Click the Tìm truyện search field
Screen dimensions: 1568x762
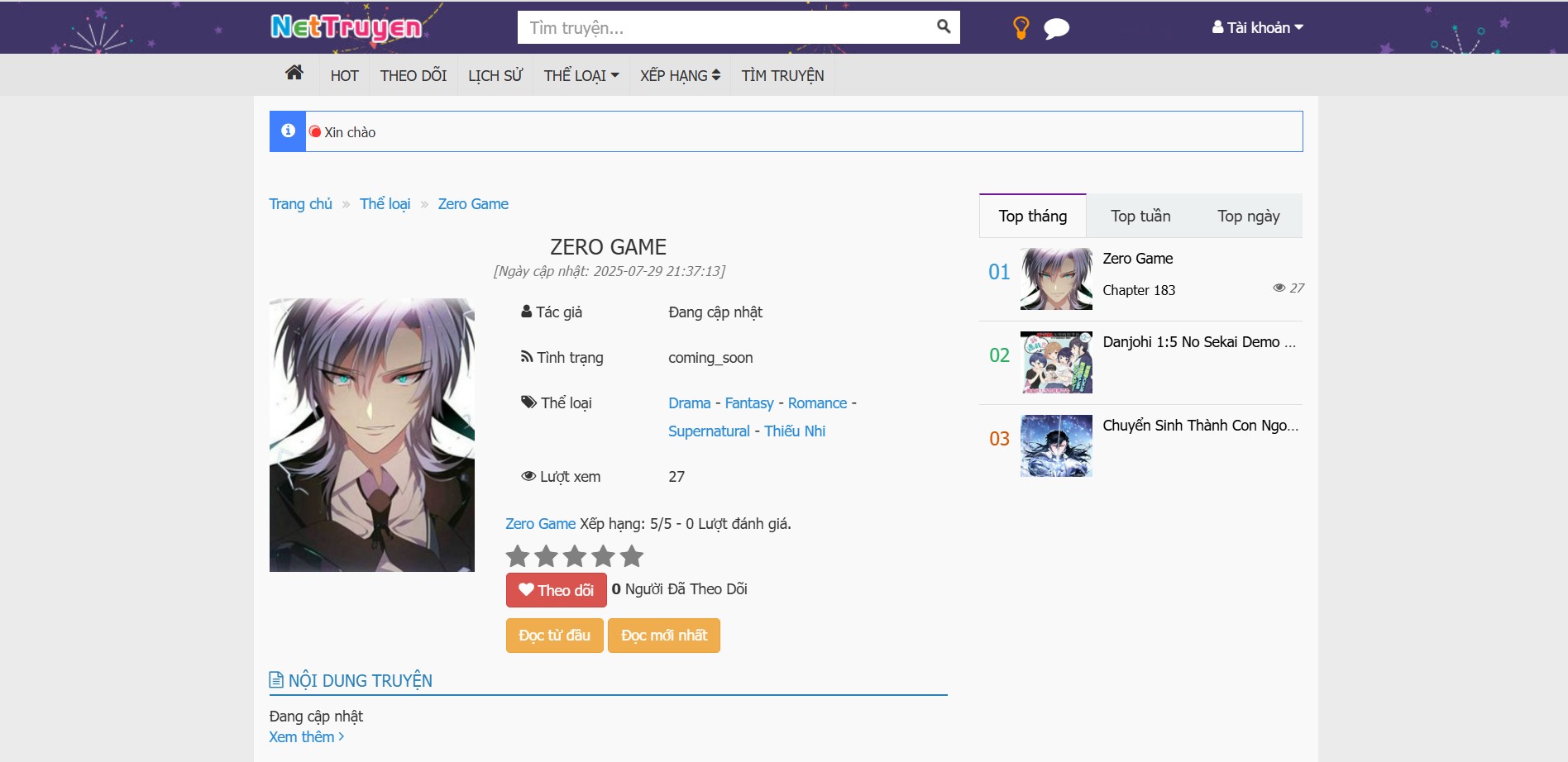[x=724, y=27]
